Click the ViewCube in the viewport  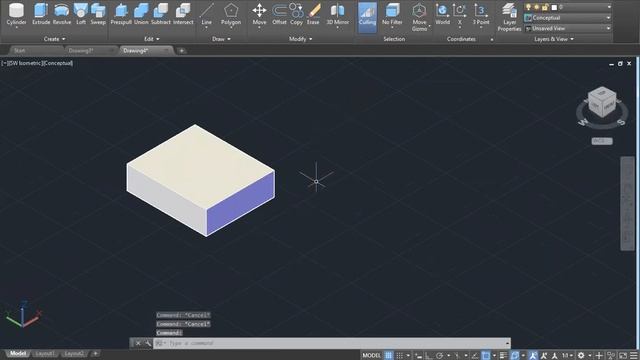(x=602, y=102)
